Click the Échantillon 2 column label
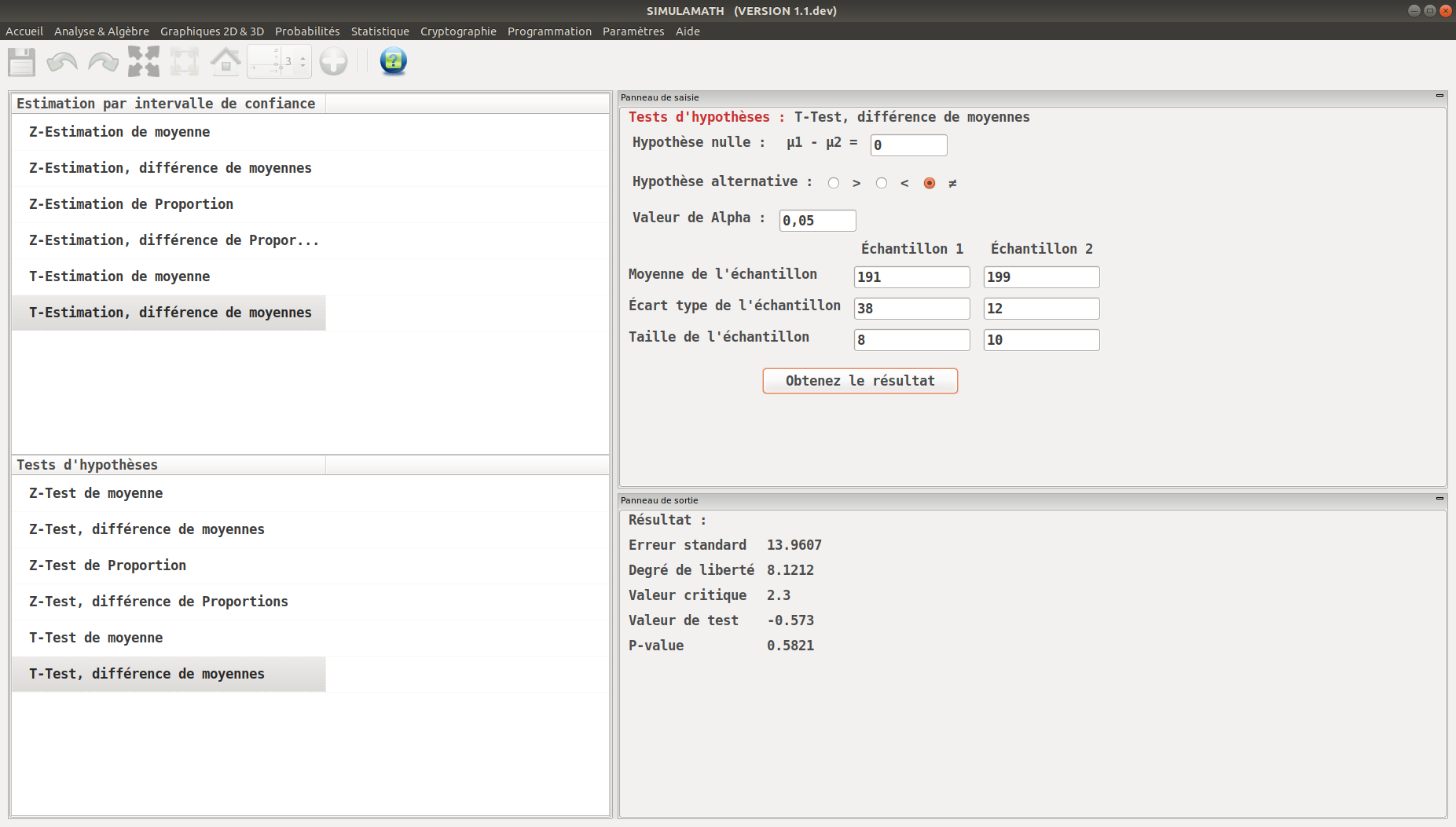 [x=1041, y=249]
